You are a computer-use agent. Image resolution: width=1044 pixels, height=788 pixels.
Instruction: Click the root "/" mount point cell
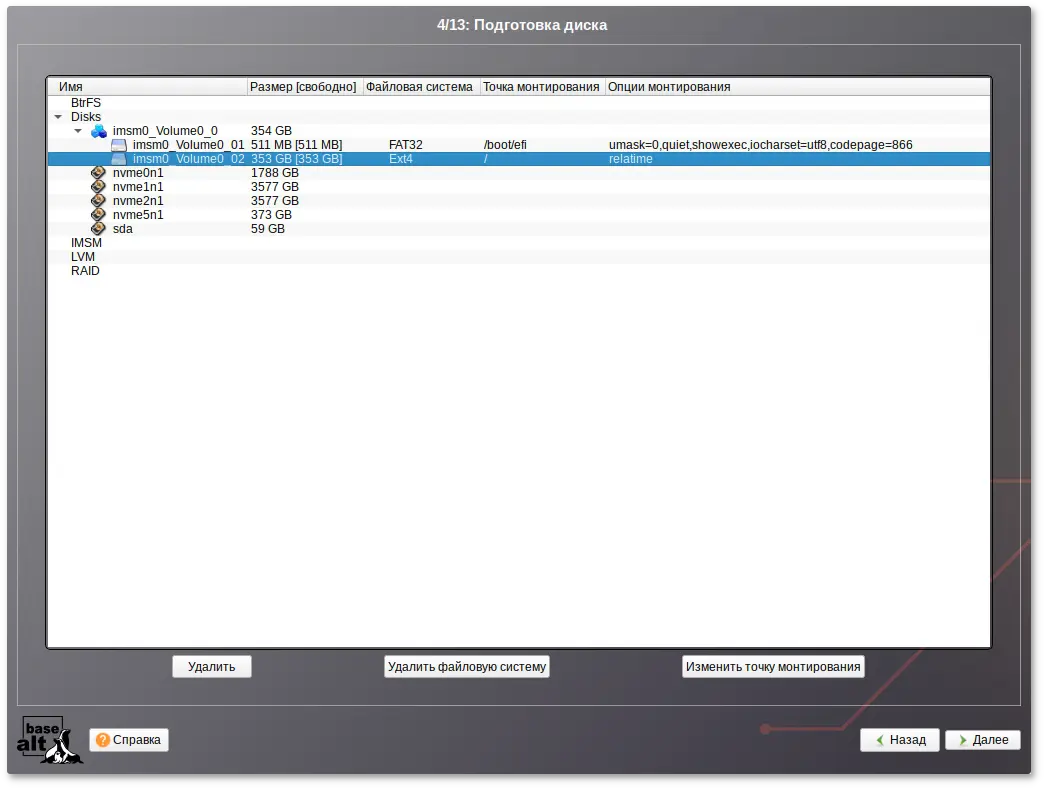[485, 159]
